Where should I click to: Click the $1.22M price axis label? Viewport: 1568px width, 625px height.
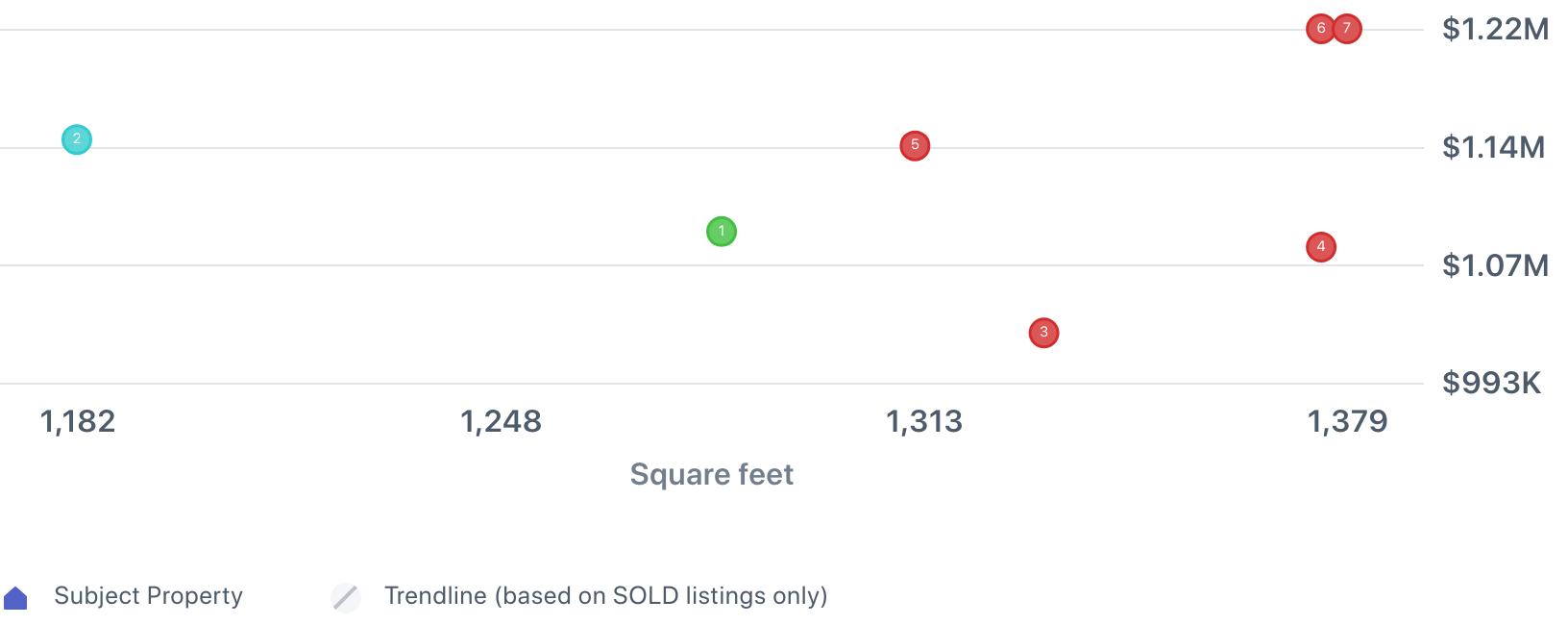click(1495, 30)
